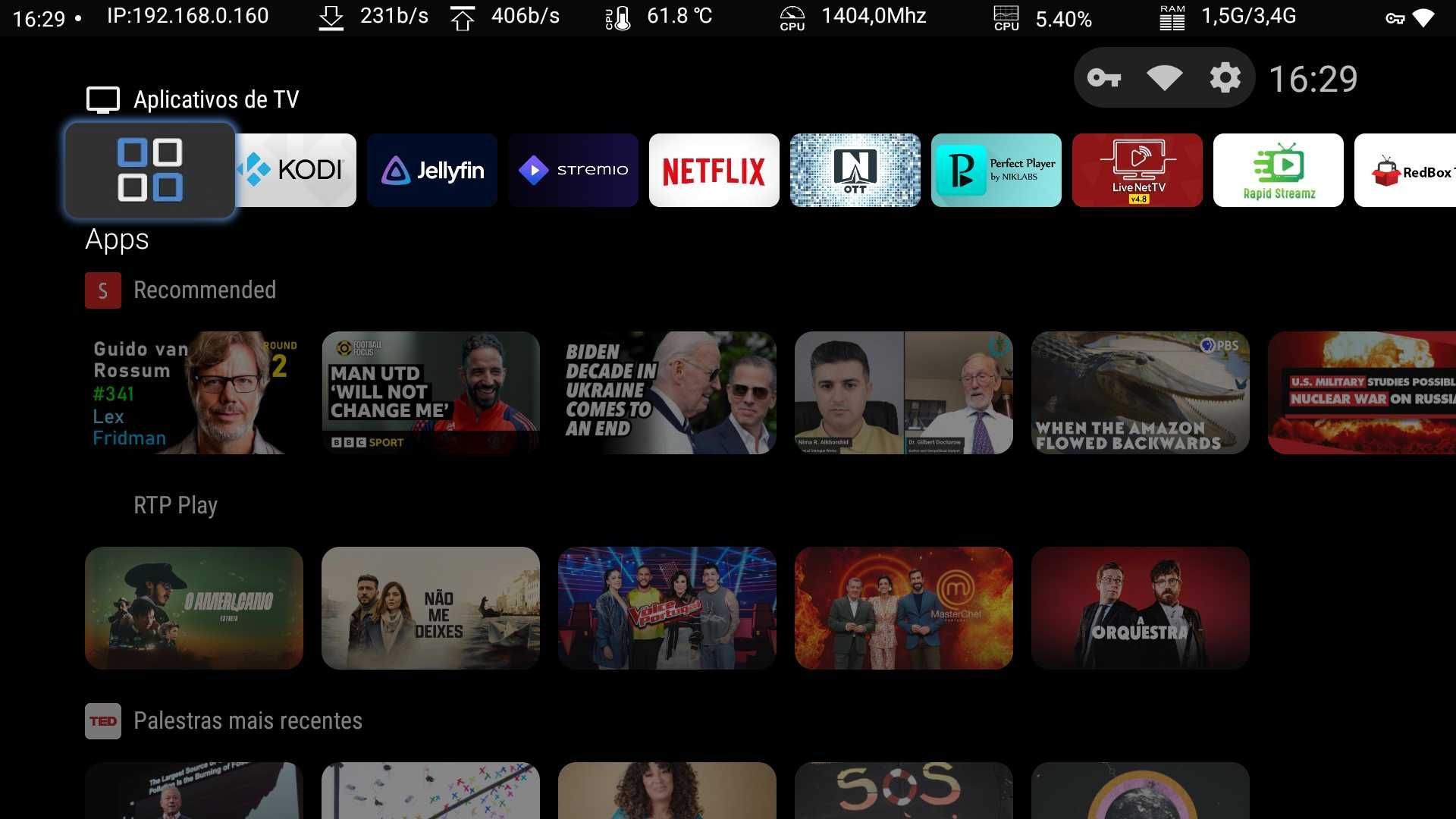Image resolution: width=1456 pixels, height=819 pixels.
Task: Click the status bar Wi-Fi indicator
Action: [x=1423, y=18]
